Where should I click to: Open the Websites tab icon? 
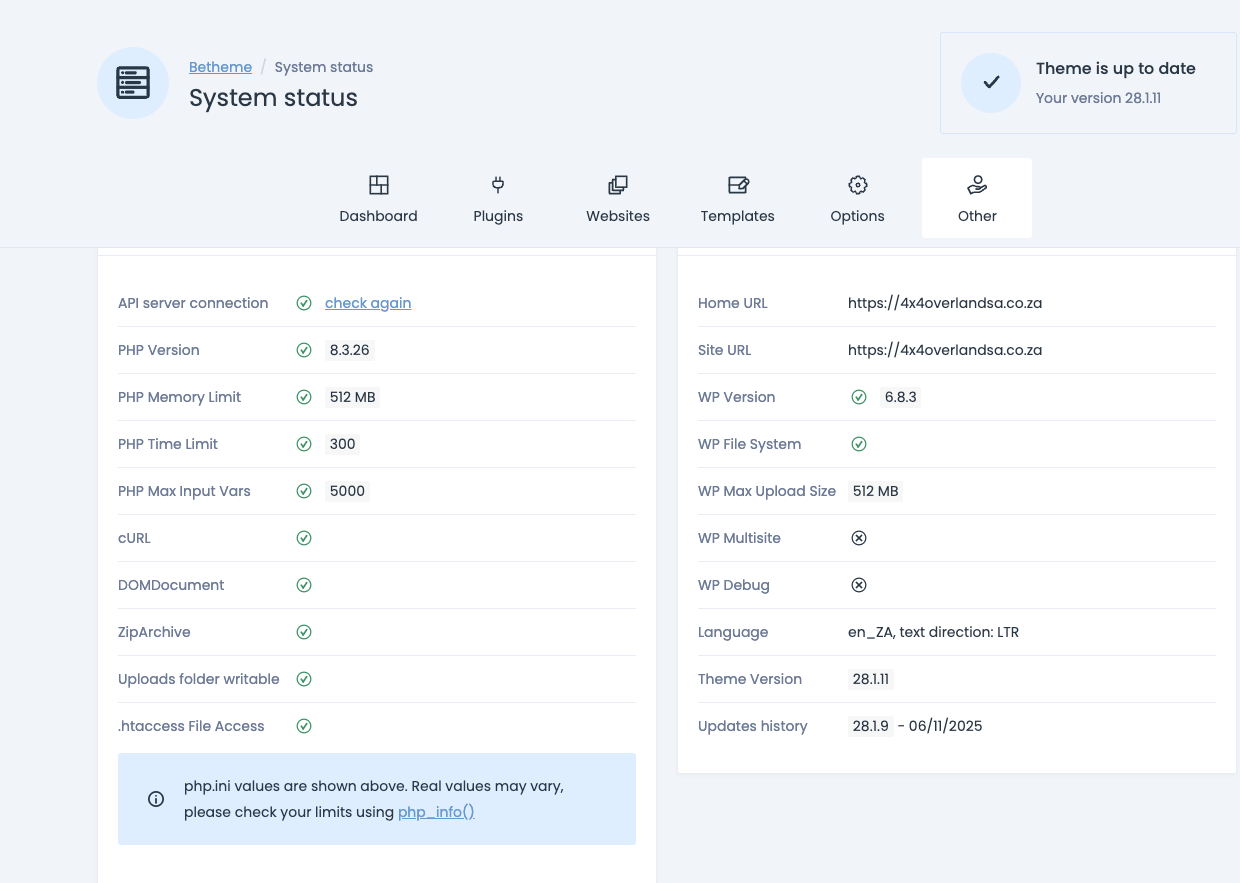tap(618, 186)
